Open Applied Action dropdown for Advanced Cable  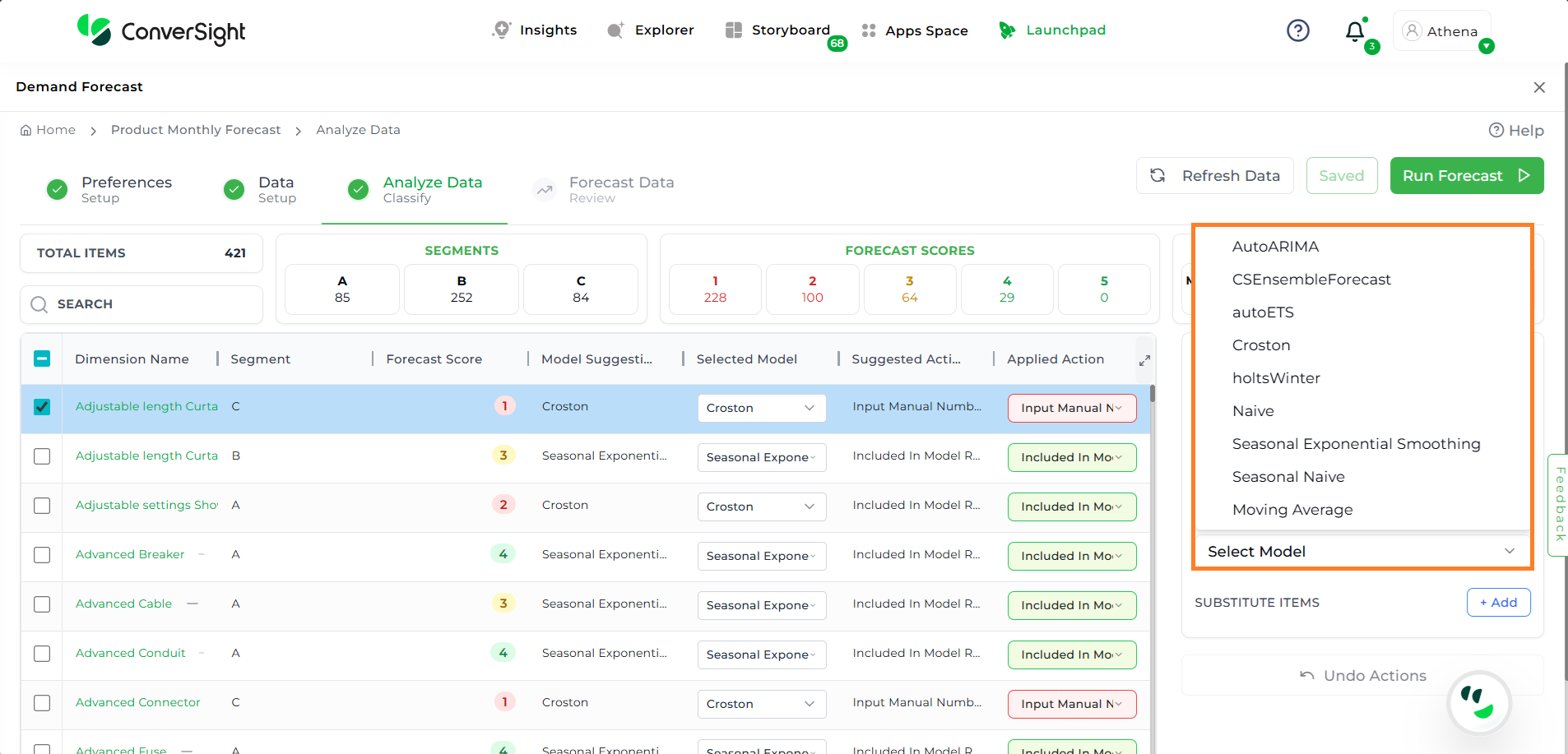pyautogui.click(x=1071, y=605)
